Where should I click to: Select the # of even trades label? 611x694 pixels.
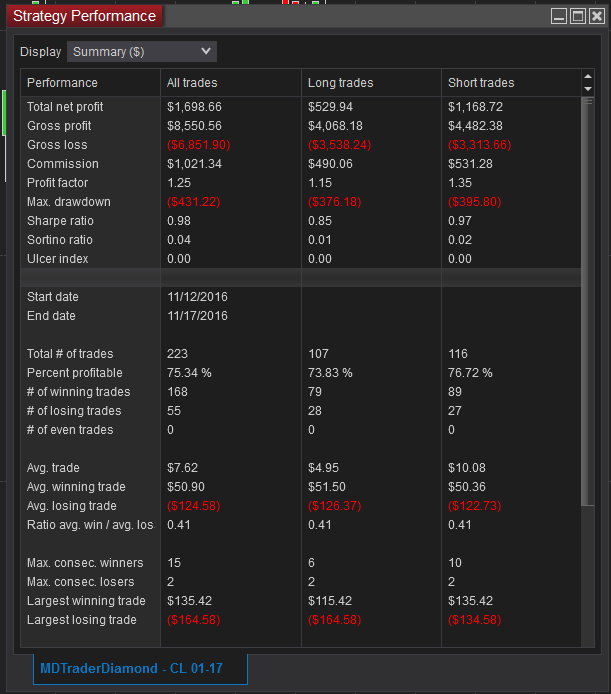(70, 430)
